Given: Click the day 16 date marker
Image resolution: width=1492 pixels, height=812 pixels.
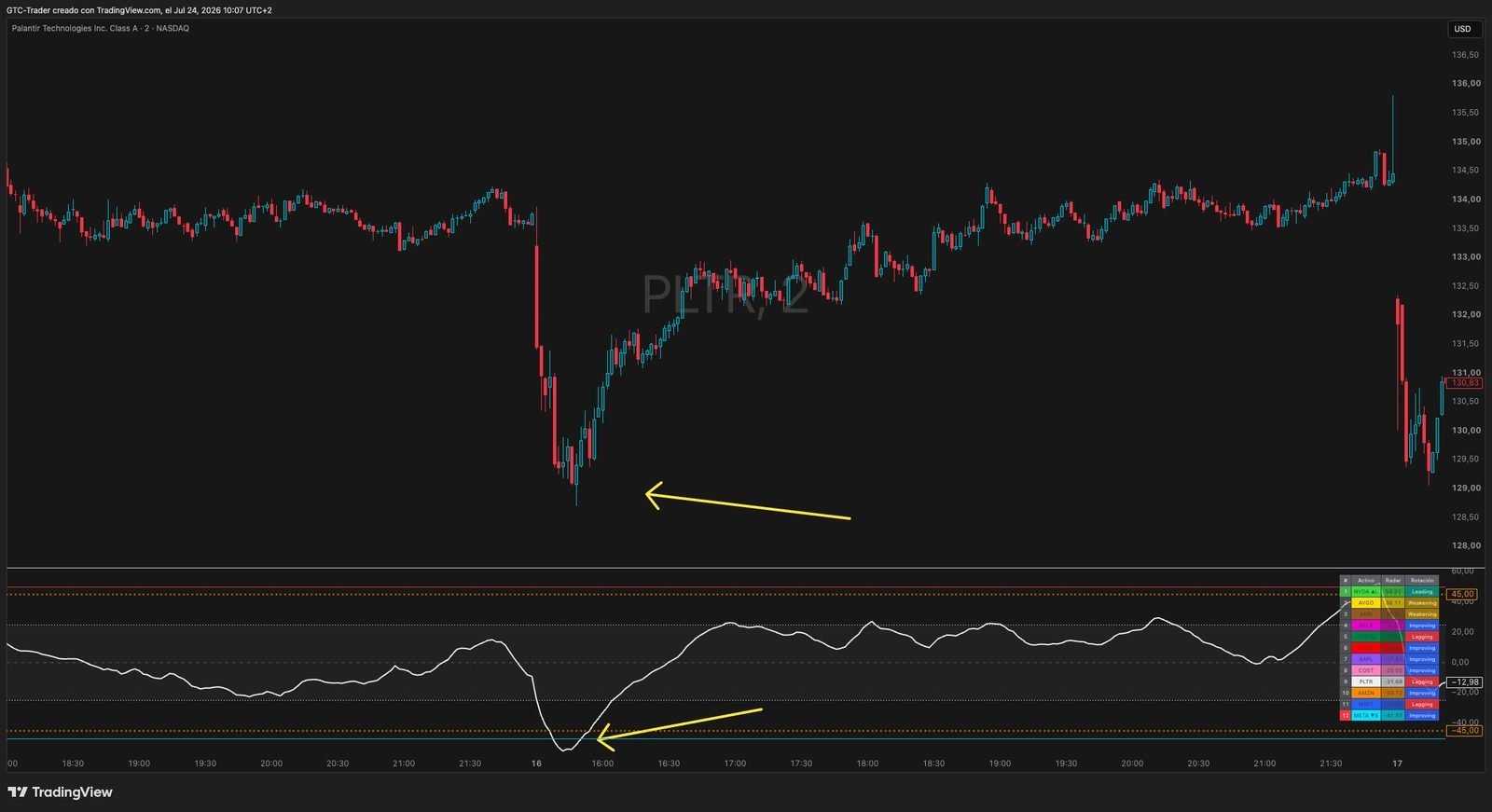Looking at the screenshot, I should coord(536,764).
